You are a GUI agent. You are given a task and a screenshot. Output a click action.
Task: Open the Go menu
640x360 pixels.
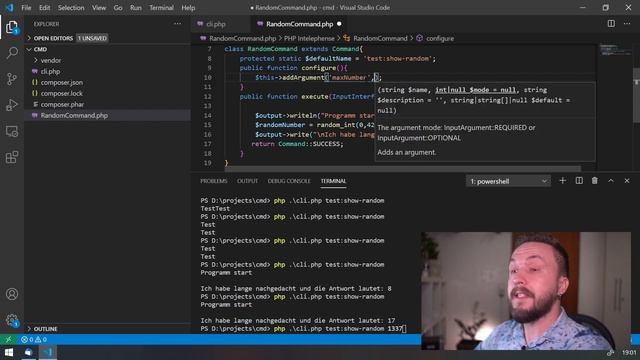coord(118,7)
